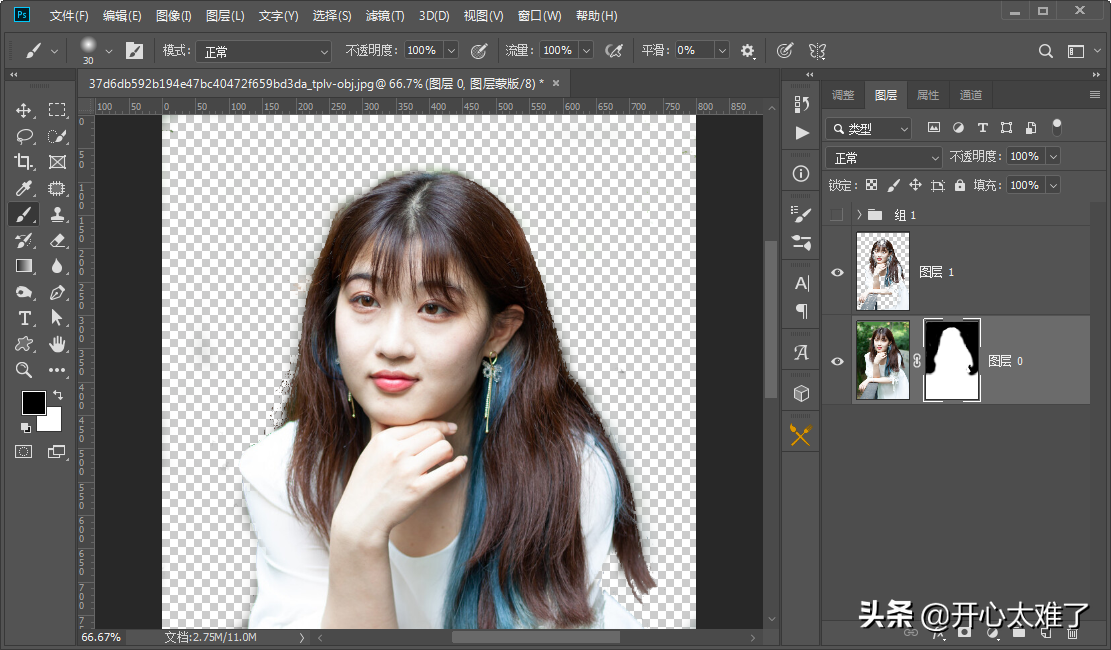The height and width of the screenshot is (650, 1111).
Task: Click the foreground color swatch
Action: coord(33,402)
